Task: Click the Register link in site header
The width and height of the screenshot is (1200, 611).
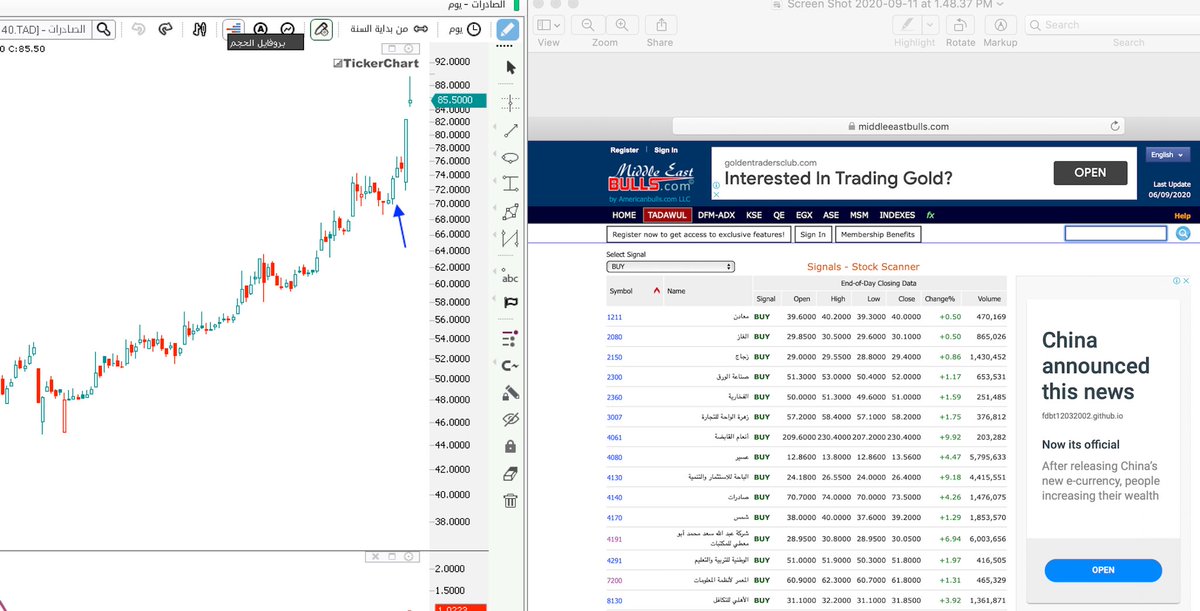Action: [x=624, y=150]
